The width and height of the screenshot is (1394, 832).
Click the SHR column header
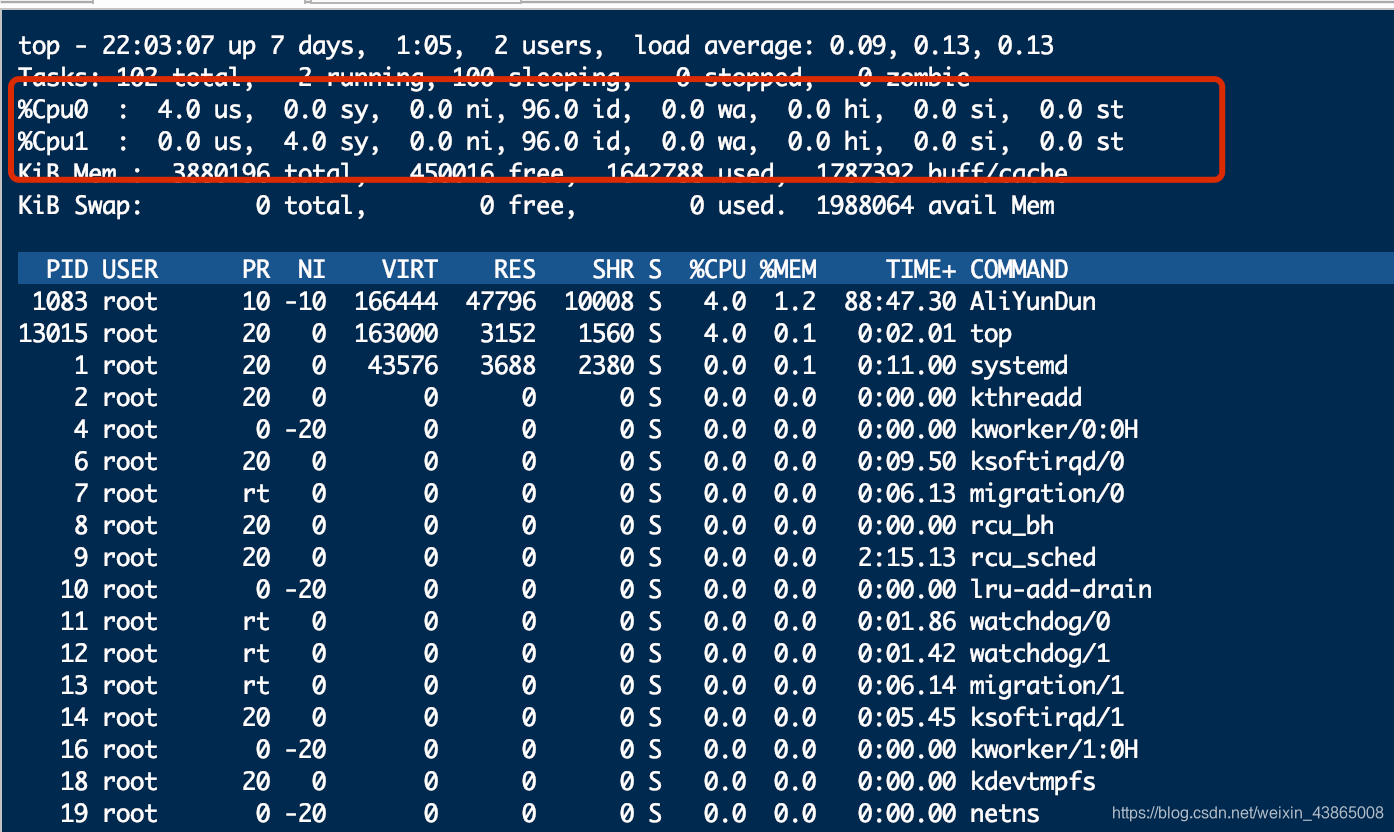point(613,269)
